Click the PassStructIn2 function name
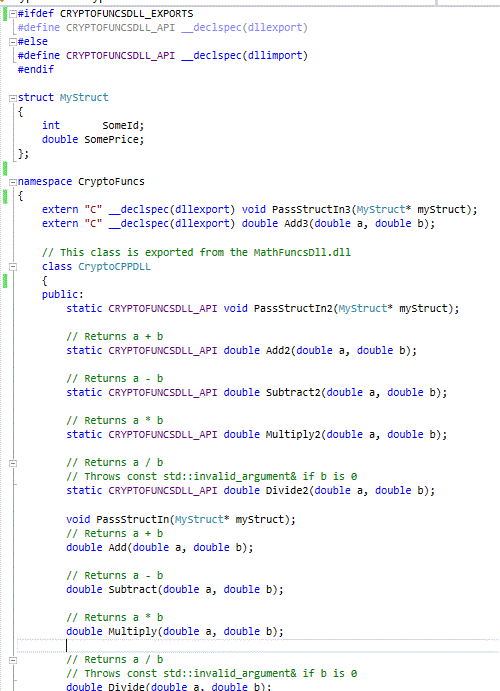The height and width of the screenshot is (691, 500). point(293,308)
